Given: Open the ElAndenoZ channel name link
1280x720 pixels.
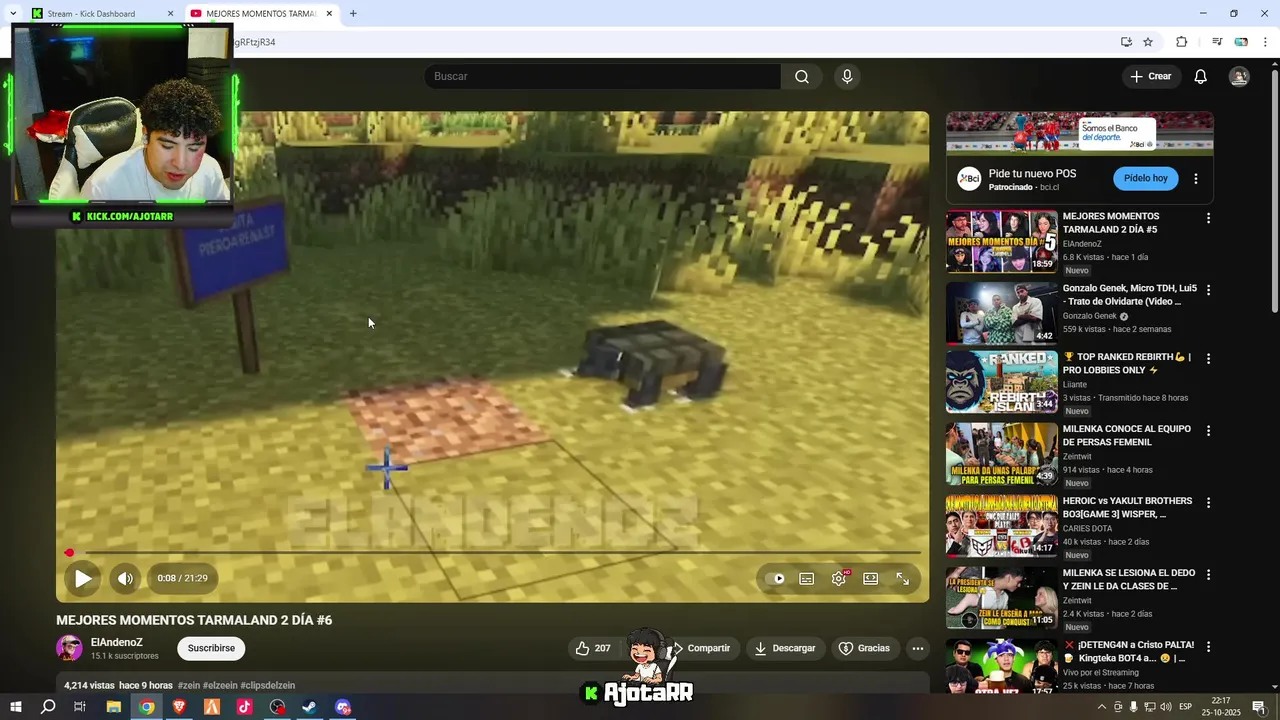Looking at the screenshot, I should point(117,642).
